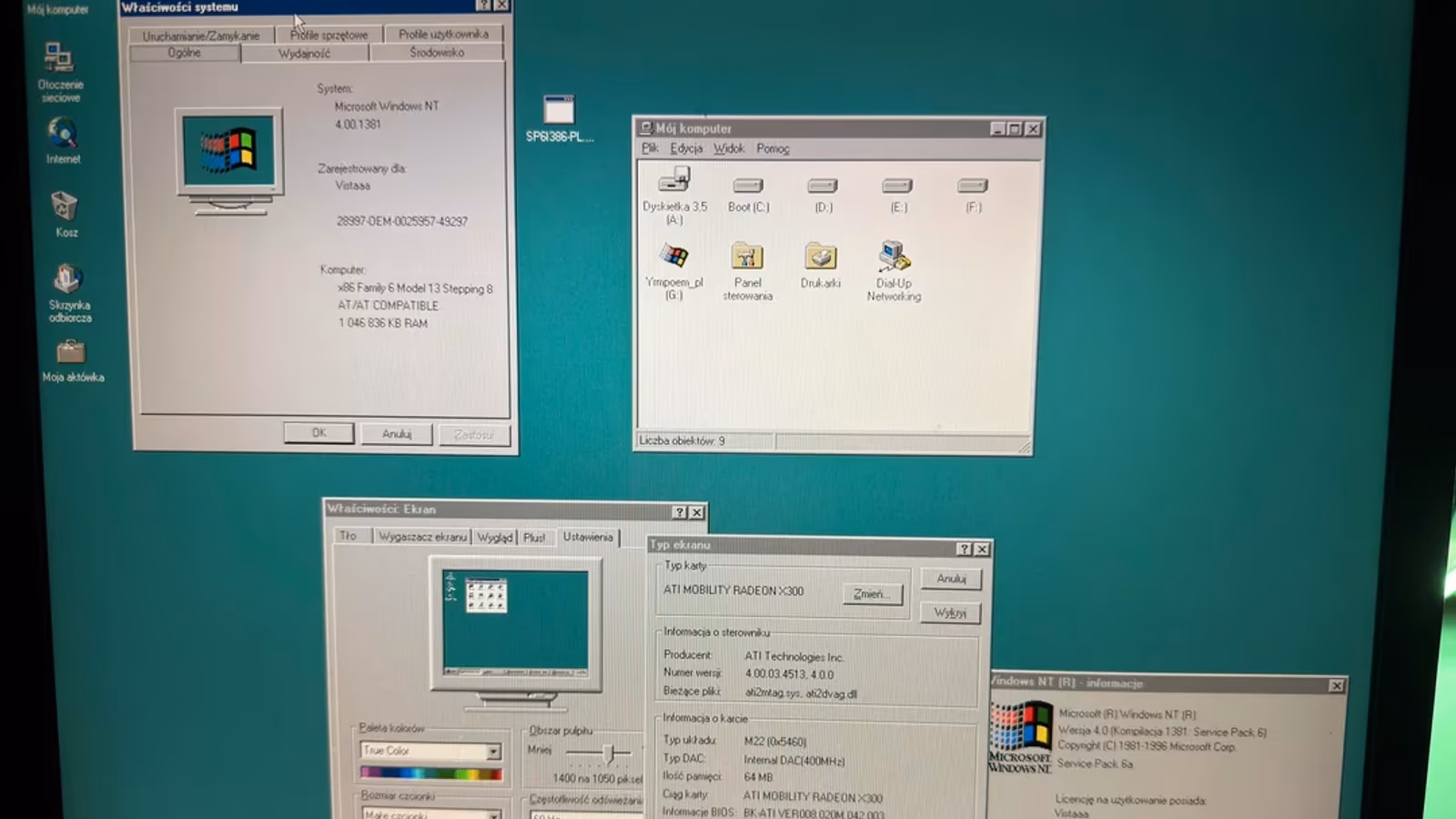
Task: Maximize the Mój komputer window
Action: [x=1015, y=129]
